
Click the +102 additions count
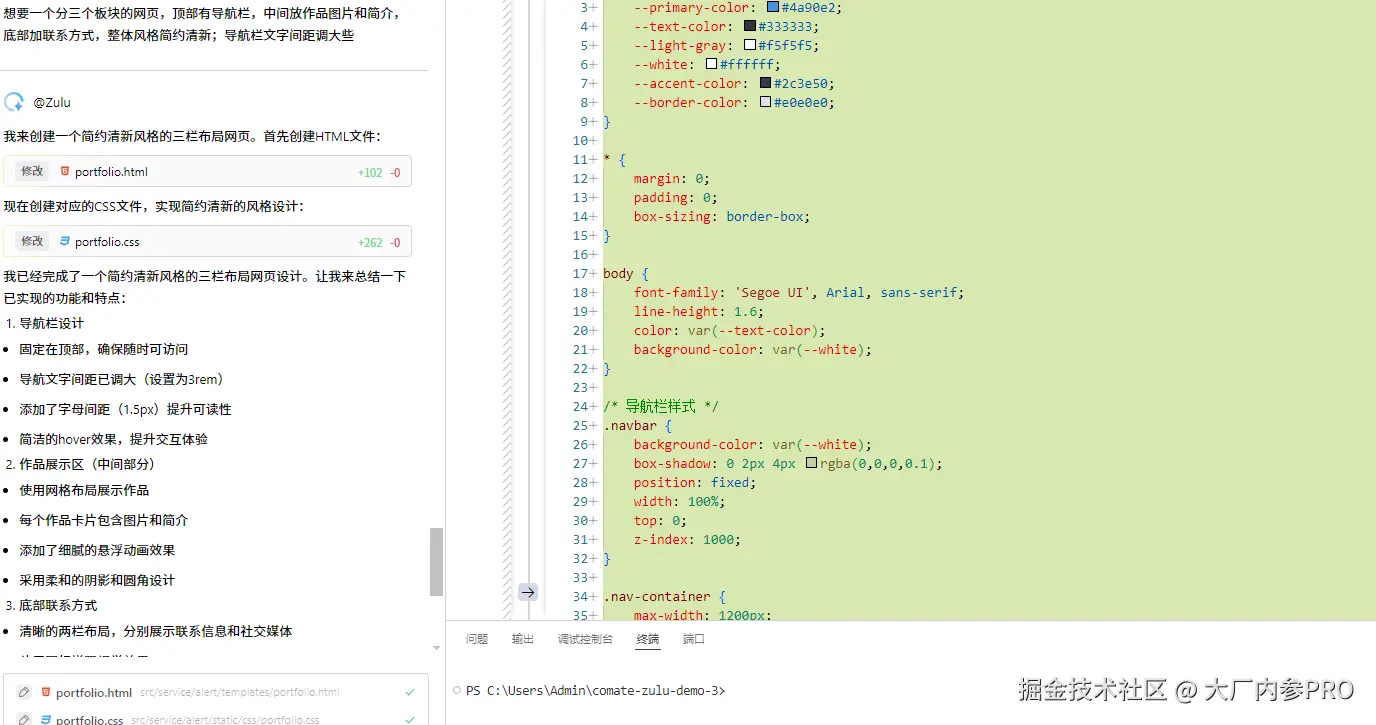(370, 172)
